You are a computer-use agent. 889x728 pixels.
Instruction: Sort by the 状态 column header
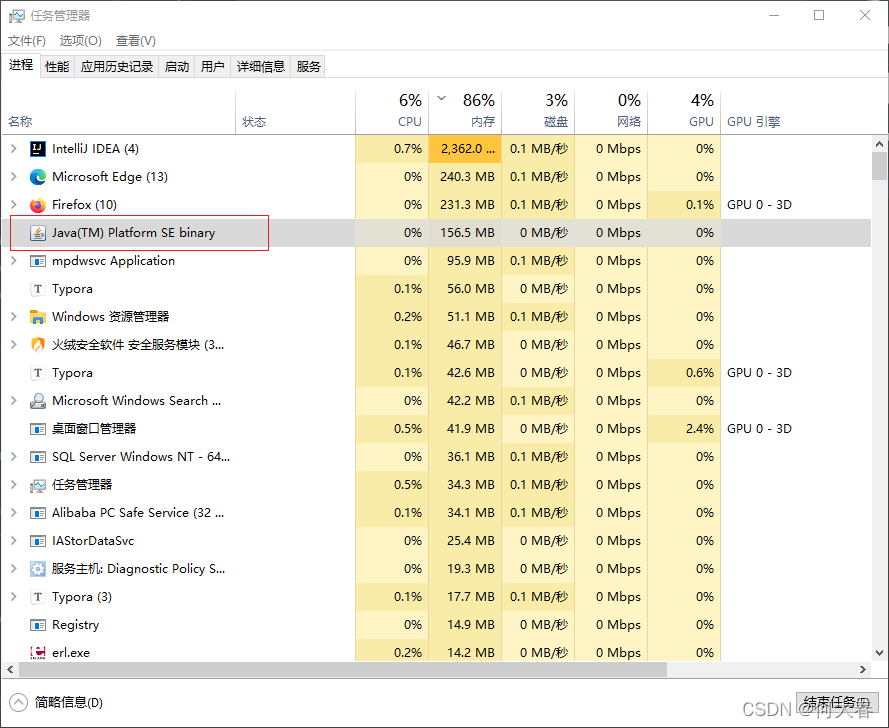[295, 112]
